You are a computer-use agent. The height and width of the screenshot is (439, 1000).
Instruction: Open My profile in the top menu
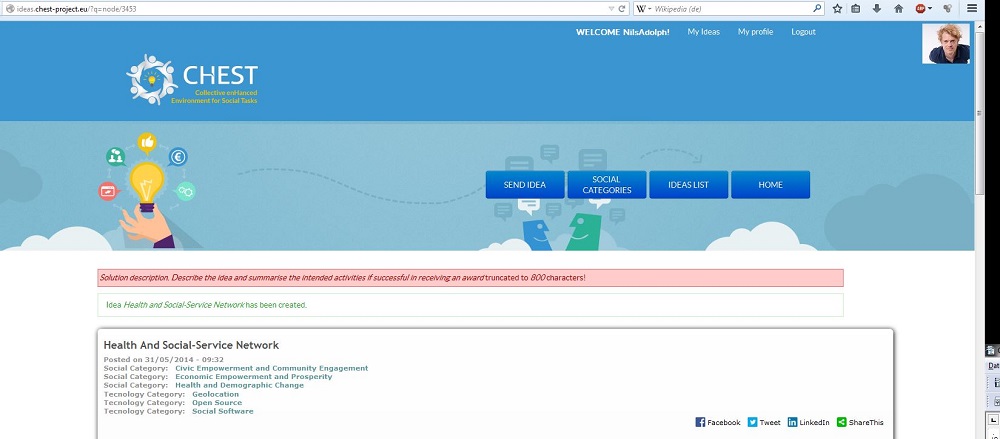coord(755,32)
